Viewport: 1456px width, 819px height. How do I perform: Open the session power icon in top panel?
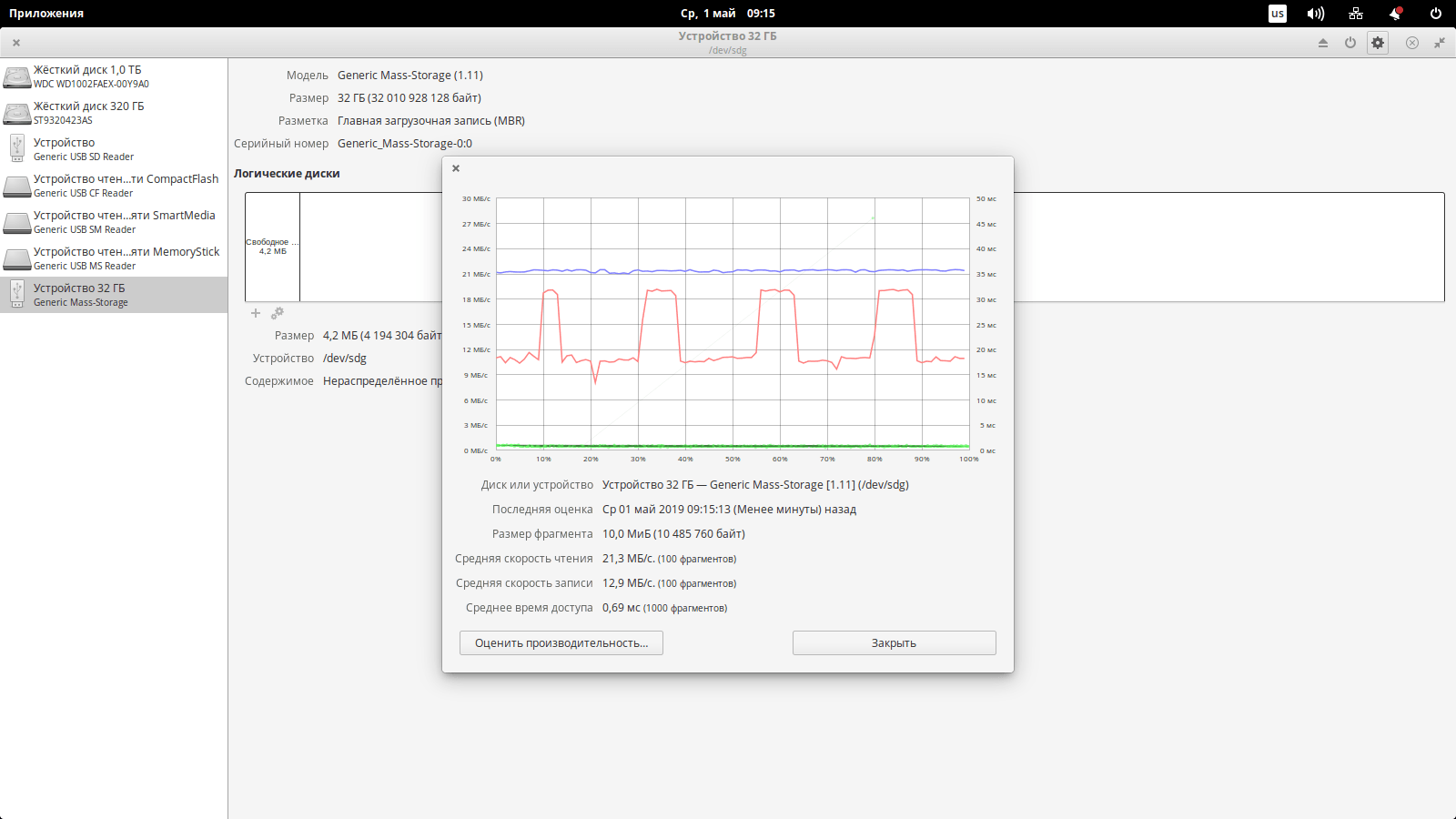coord(1436,14)
